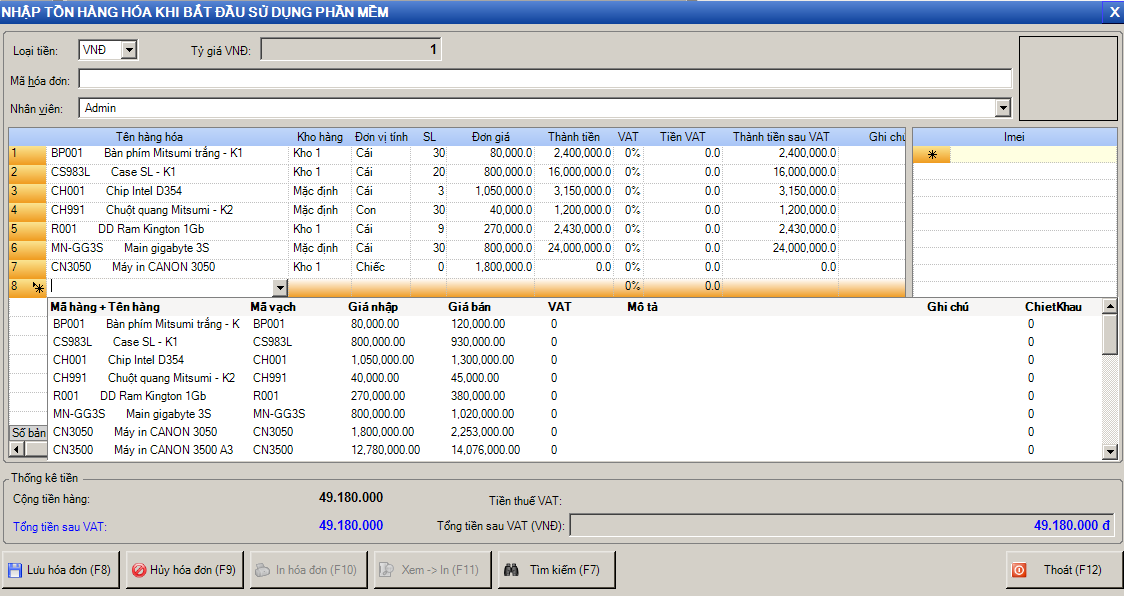The width and height of the screenshot is (1124, 596).
Task: Click BP001 Bàn phím Mitsumi trắng grid cell
Action: click(168, 153)
